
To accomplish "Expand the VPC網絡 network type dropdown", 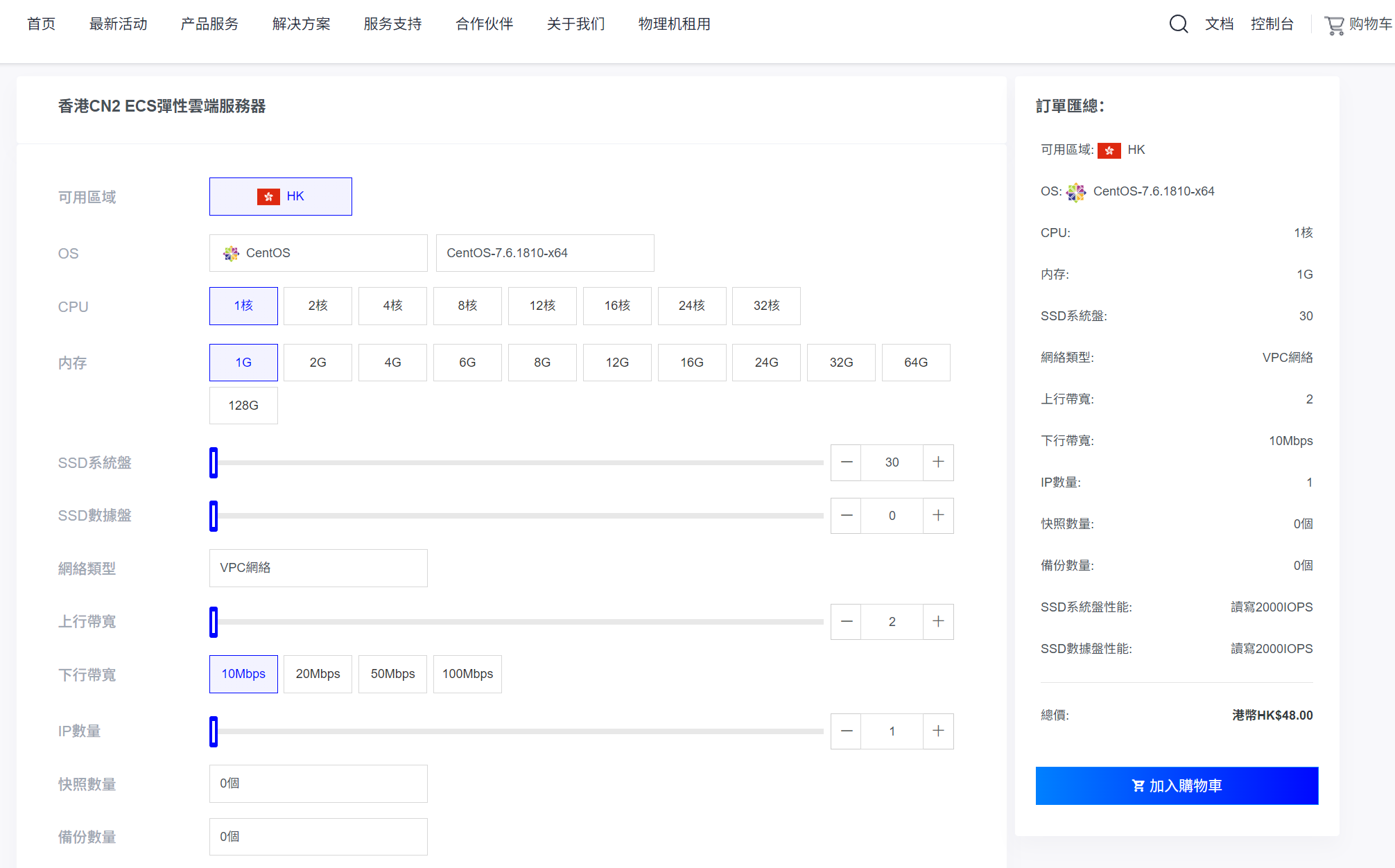I will (318, 568).
